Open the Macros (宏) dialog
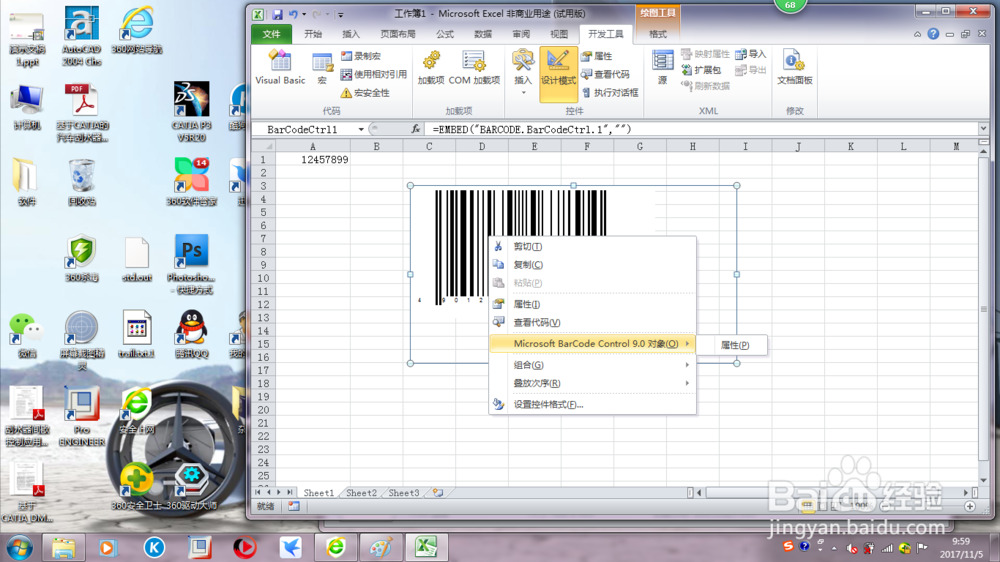 click(322, 68)
